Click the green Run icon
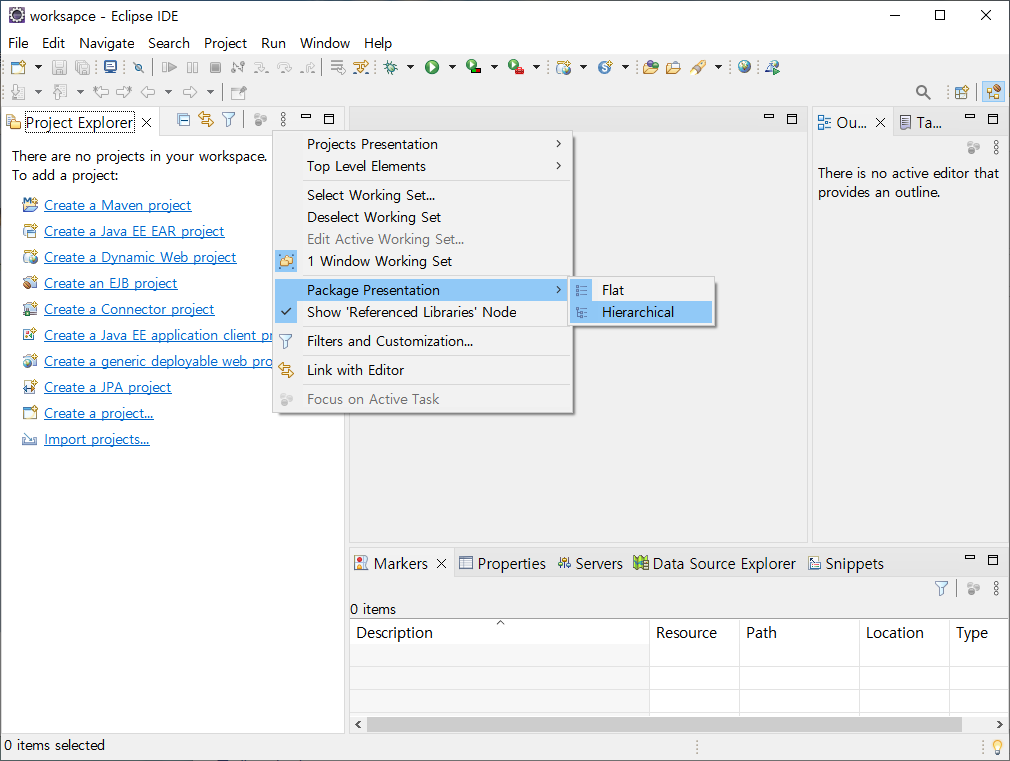This screenshot has height=761, width=1010. 432,67
